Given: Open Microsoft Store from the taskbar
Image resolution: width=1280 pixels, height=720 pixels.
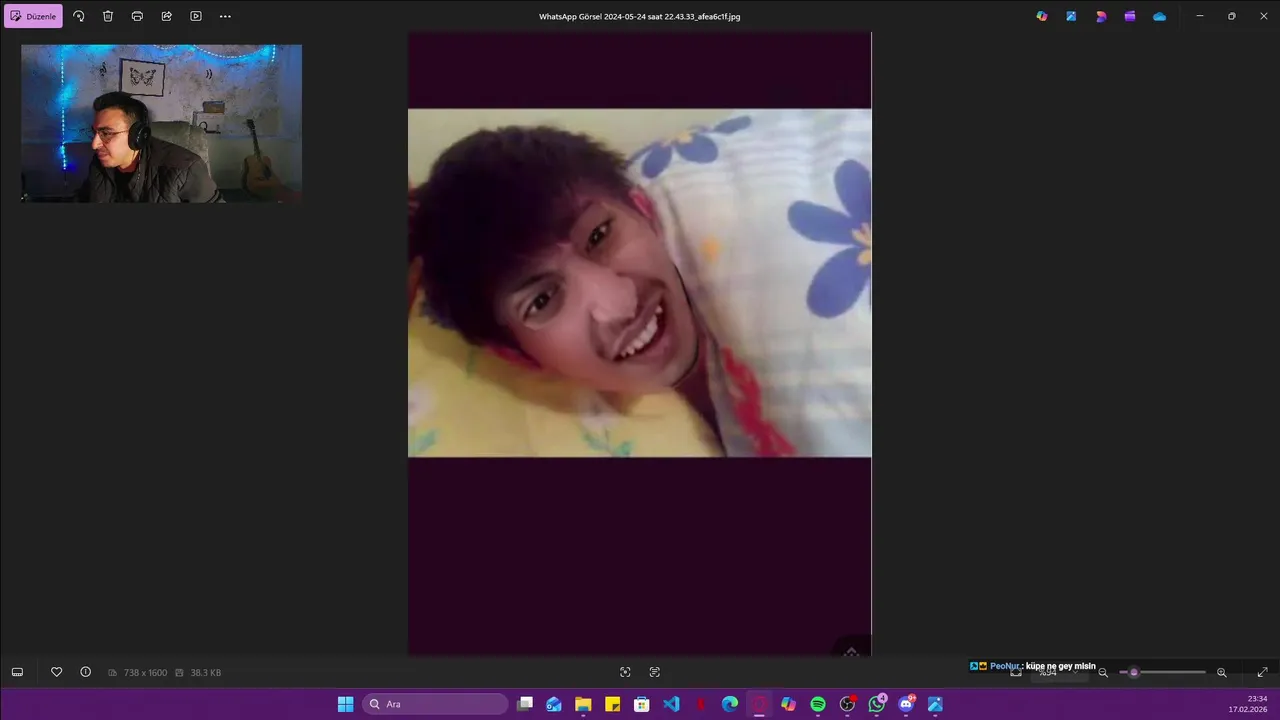Looking at the screenshot, I should click(x=642, y=704).
